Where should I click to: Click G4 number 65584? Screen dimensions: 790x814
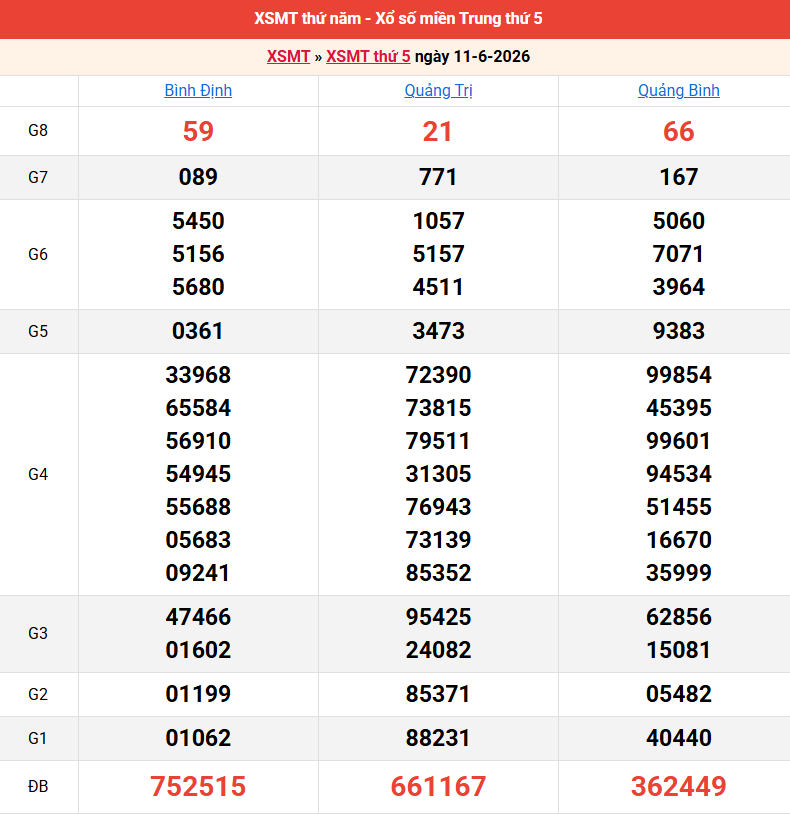point(198,408)
